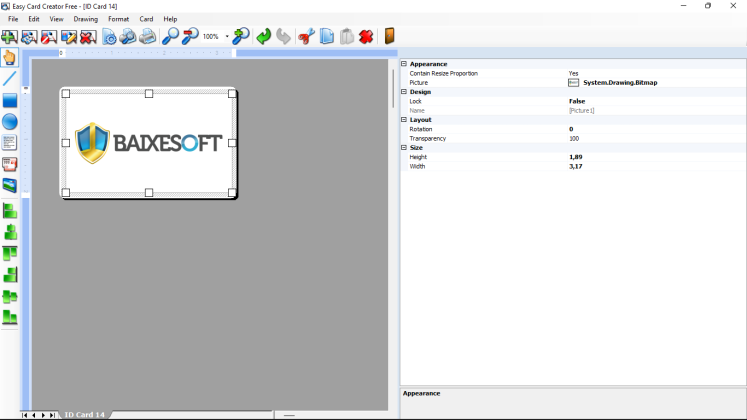Exit using the brown door icon

coord(389,36)
